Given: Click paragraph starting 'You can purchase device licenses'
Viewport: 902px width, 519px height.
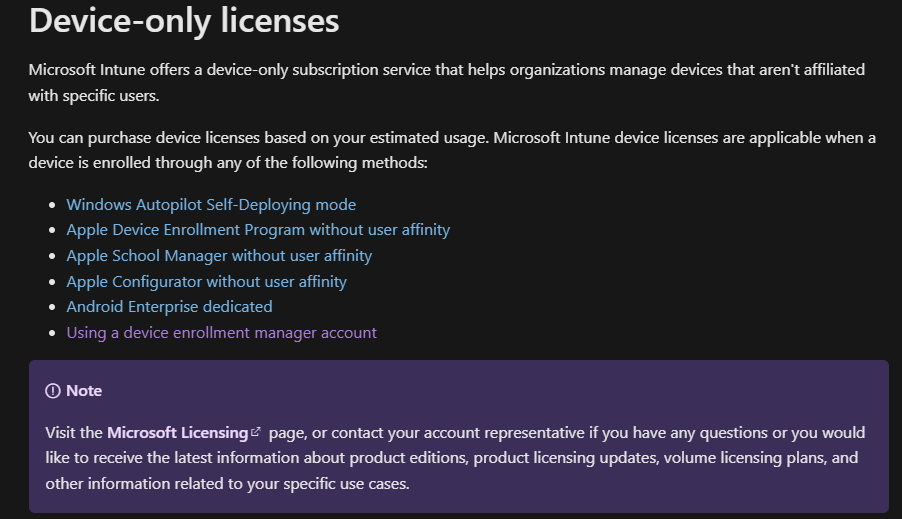Looking at the screenshot, I should 452,150.
